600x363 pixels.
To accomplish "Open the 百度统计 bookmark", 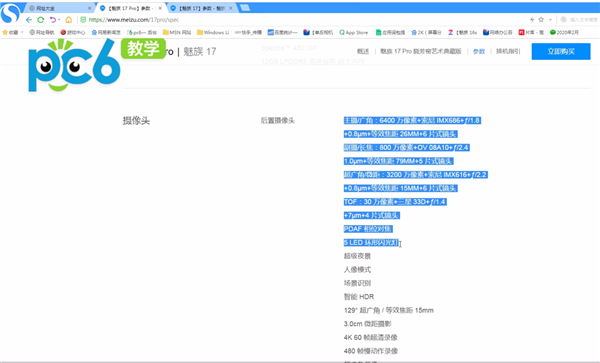I will tap(282, 33).
